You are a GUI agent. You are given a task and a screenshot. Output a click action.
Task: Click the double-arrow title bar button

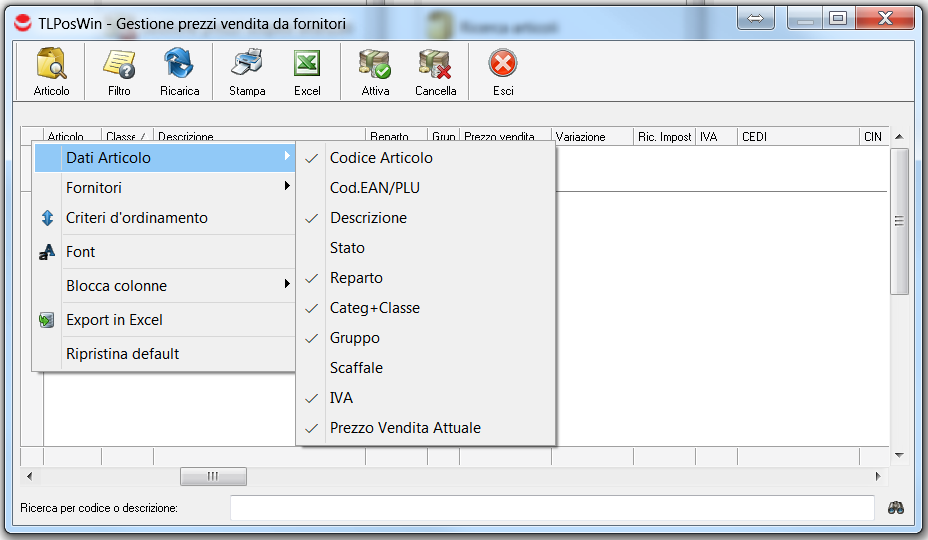point(755,18)
